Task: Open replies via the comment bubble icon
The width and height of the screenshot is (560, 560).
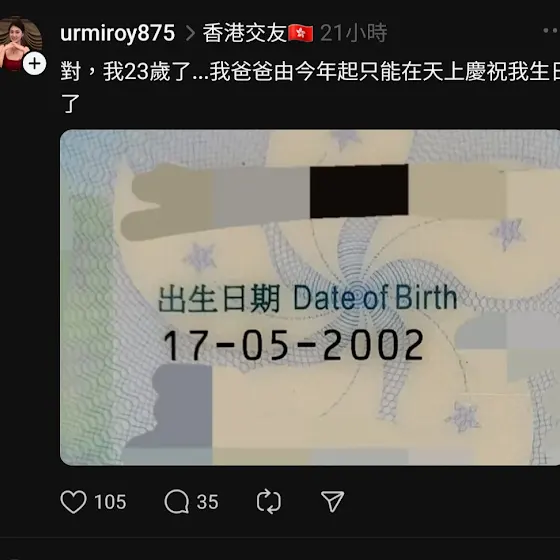Action: pos(176,501)
